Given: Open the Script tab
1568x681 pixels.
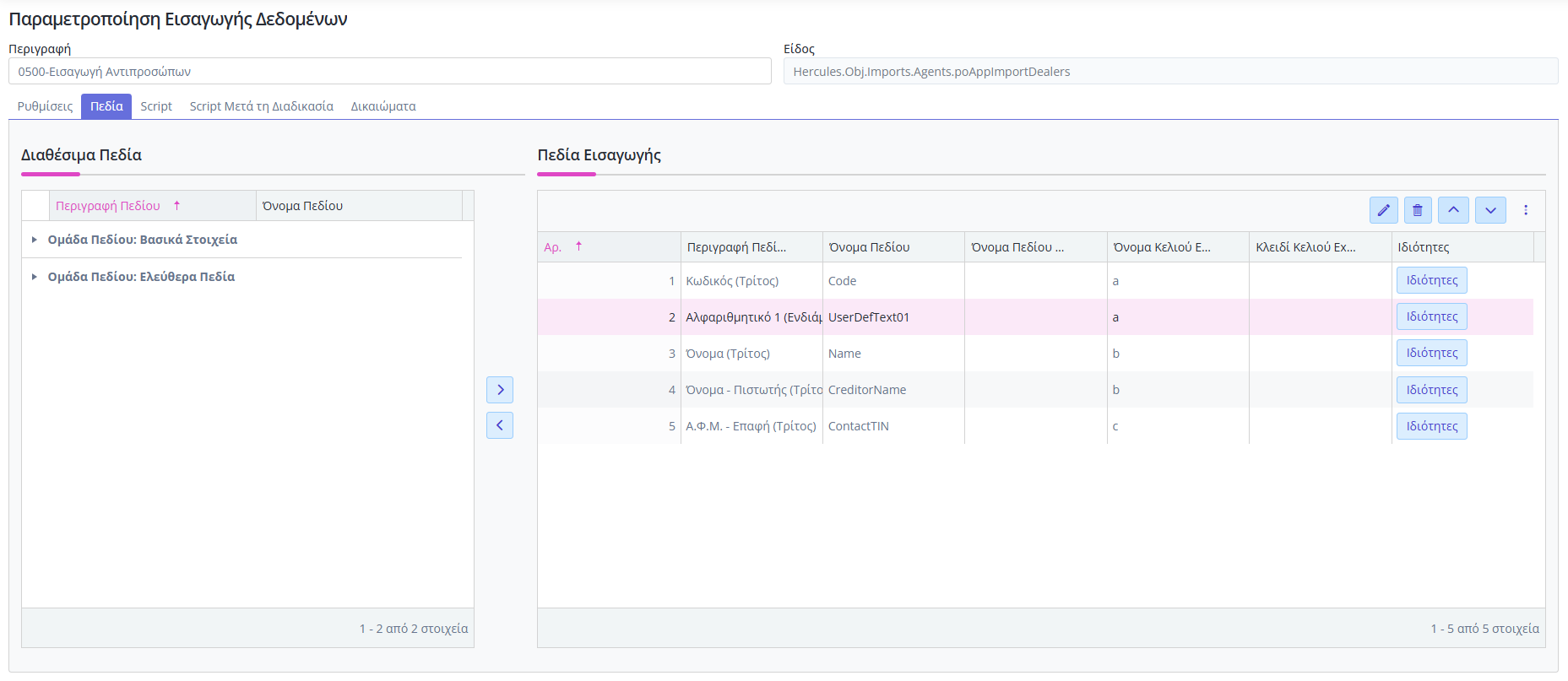Looking at the screenshot, I should coord(156,106).
